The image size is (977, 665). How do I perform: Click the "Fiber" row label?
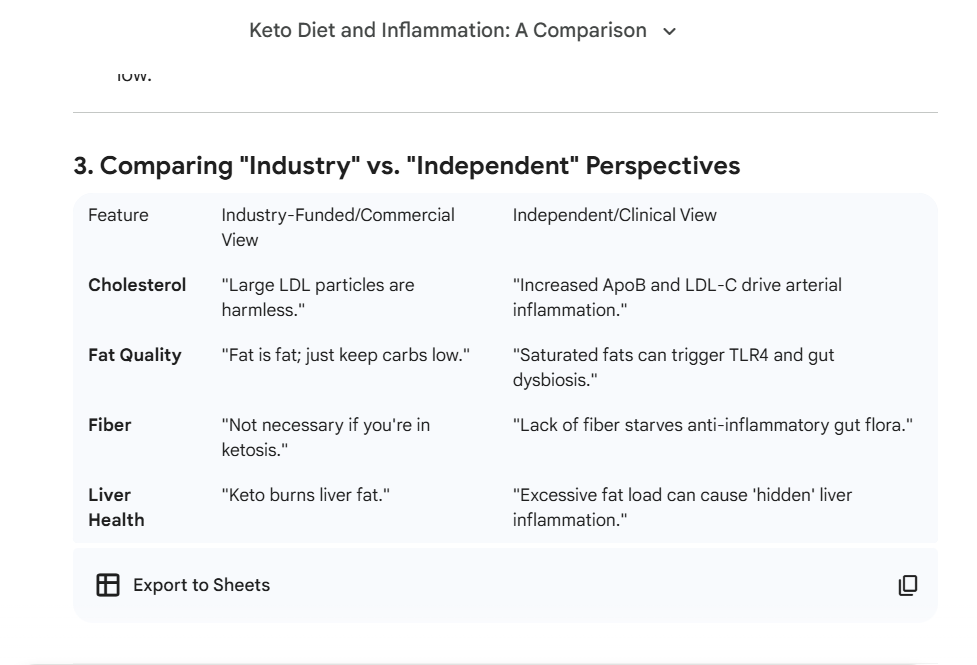tap(110, 425)
